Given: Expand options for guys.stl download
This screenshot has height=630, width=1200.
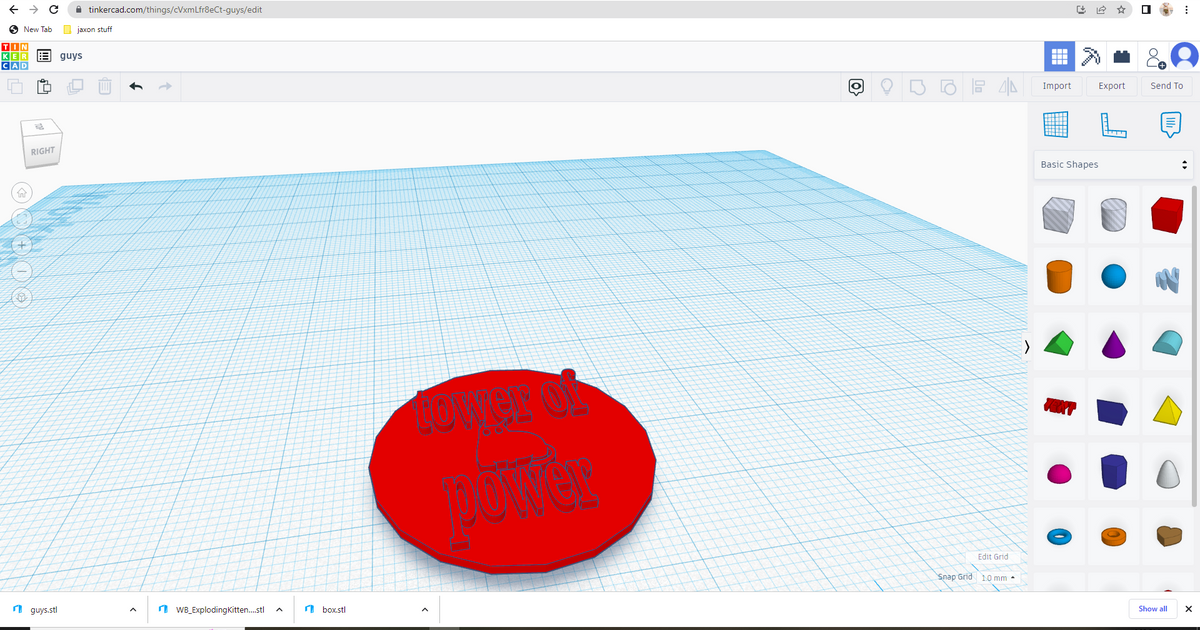Looking at the screenshot, I should [x=133, y=609].
